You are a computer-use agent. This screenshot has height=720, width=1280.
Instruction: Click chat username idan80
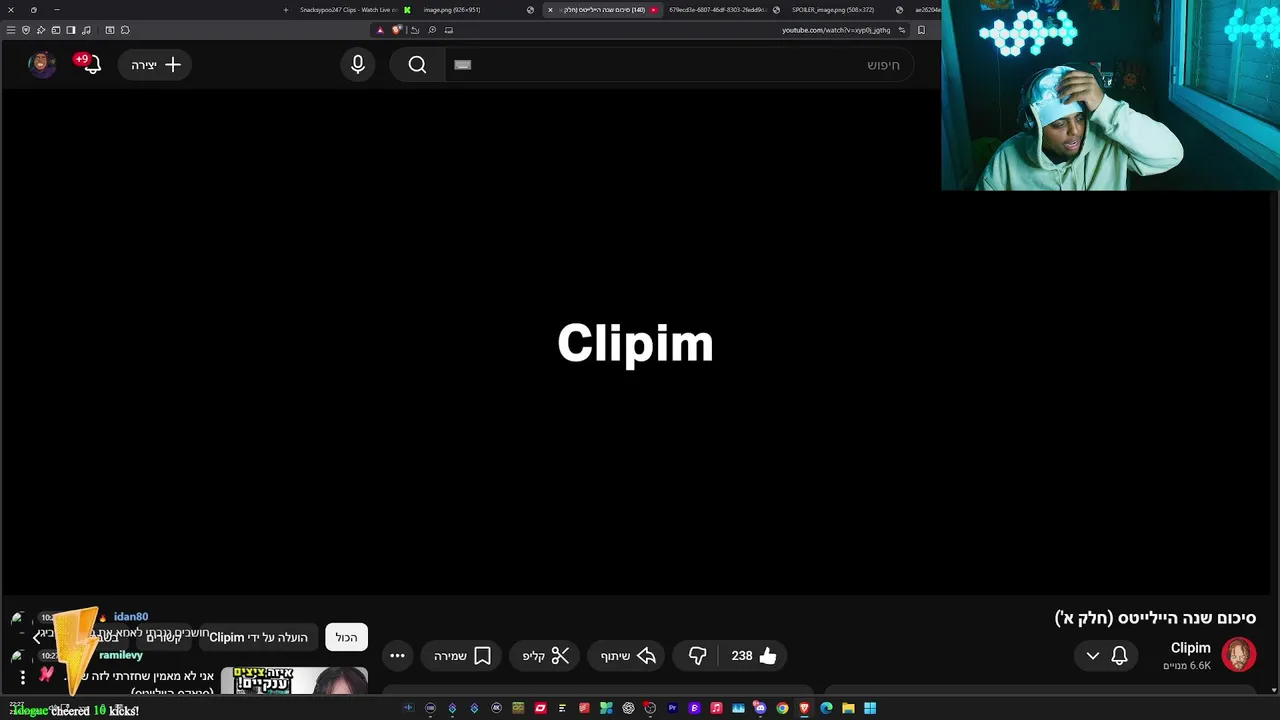[131, 617]
